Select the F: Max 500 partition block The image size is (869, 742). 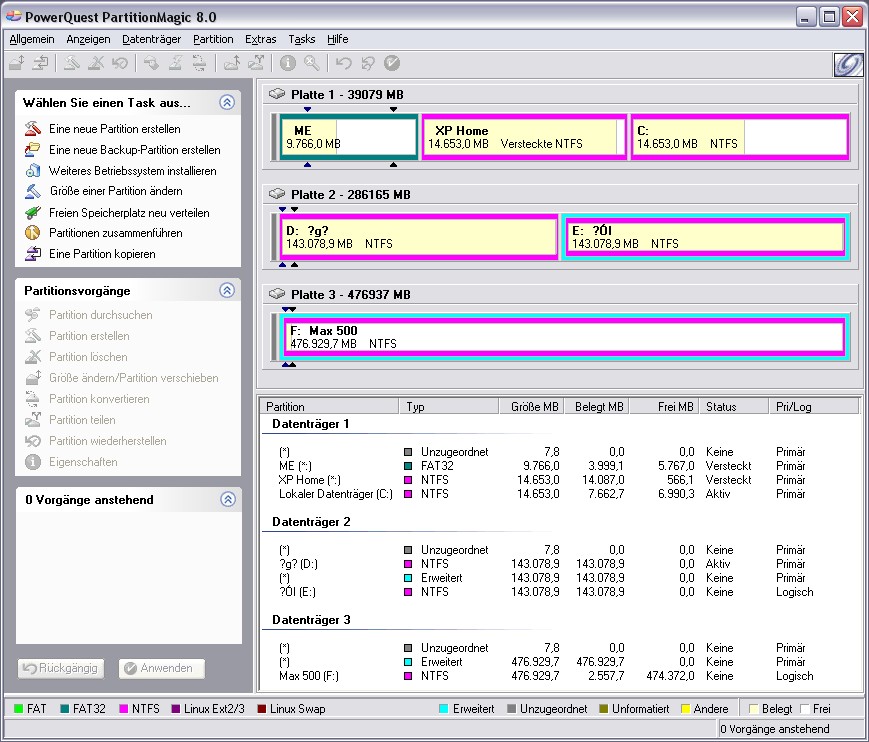pyautogui.click(x=564, y=336)
